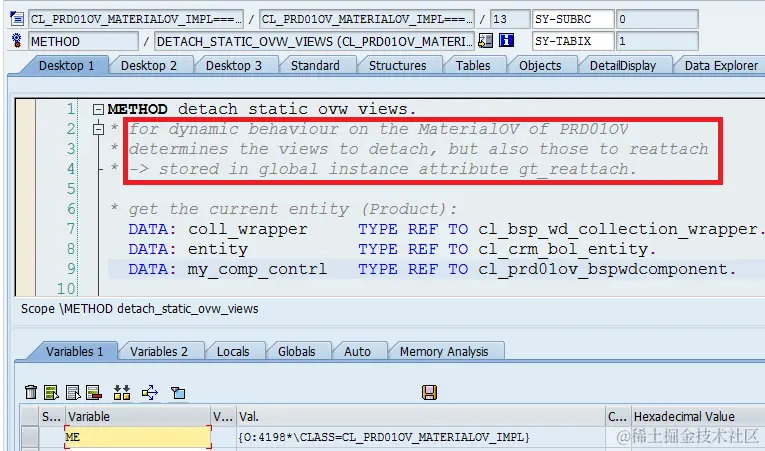Screen dimensions: 765x451
Task: Click the source program list icon
Action: coord(17,19)
